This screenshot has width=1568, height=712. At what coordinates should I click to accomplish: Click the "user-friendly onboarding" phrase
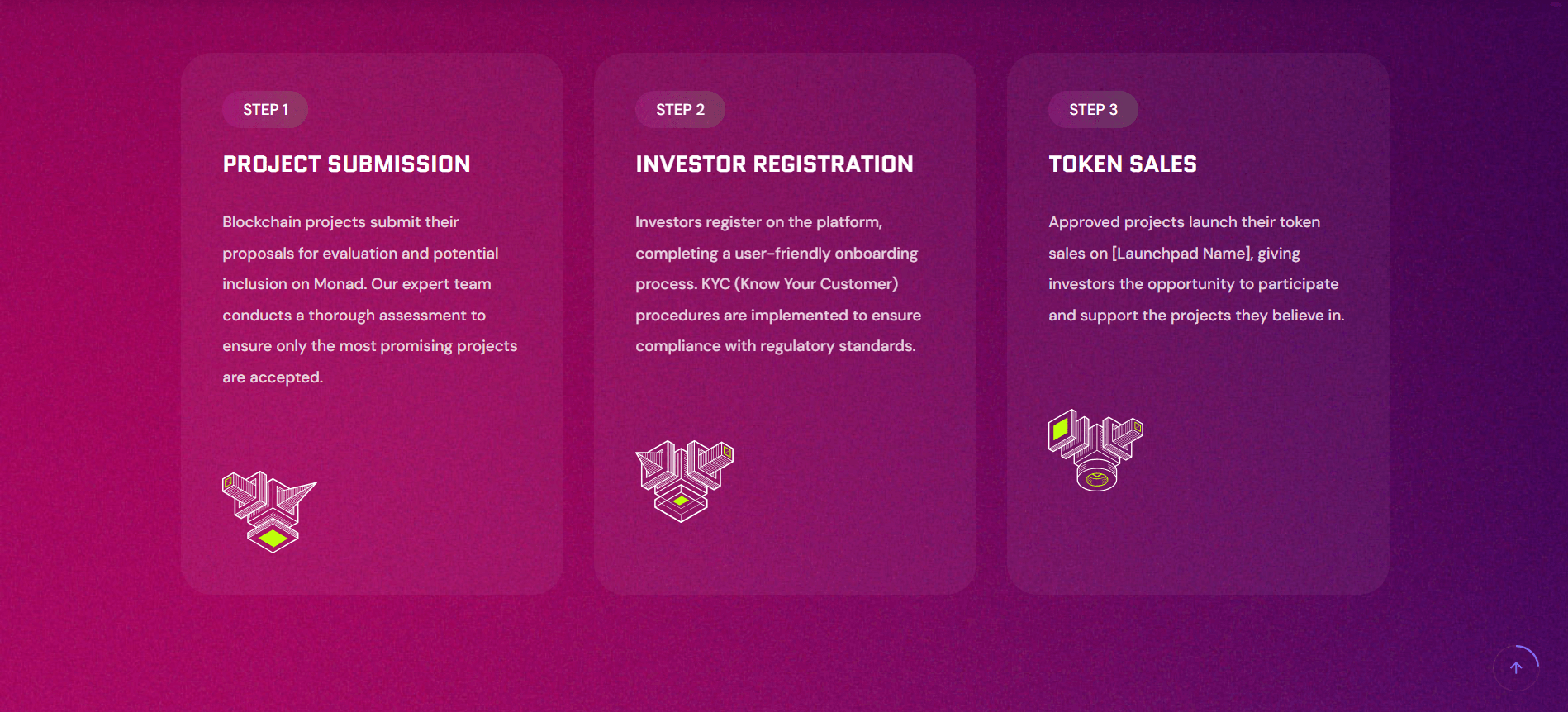826,254
